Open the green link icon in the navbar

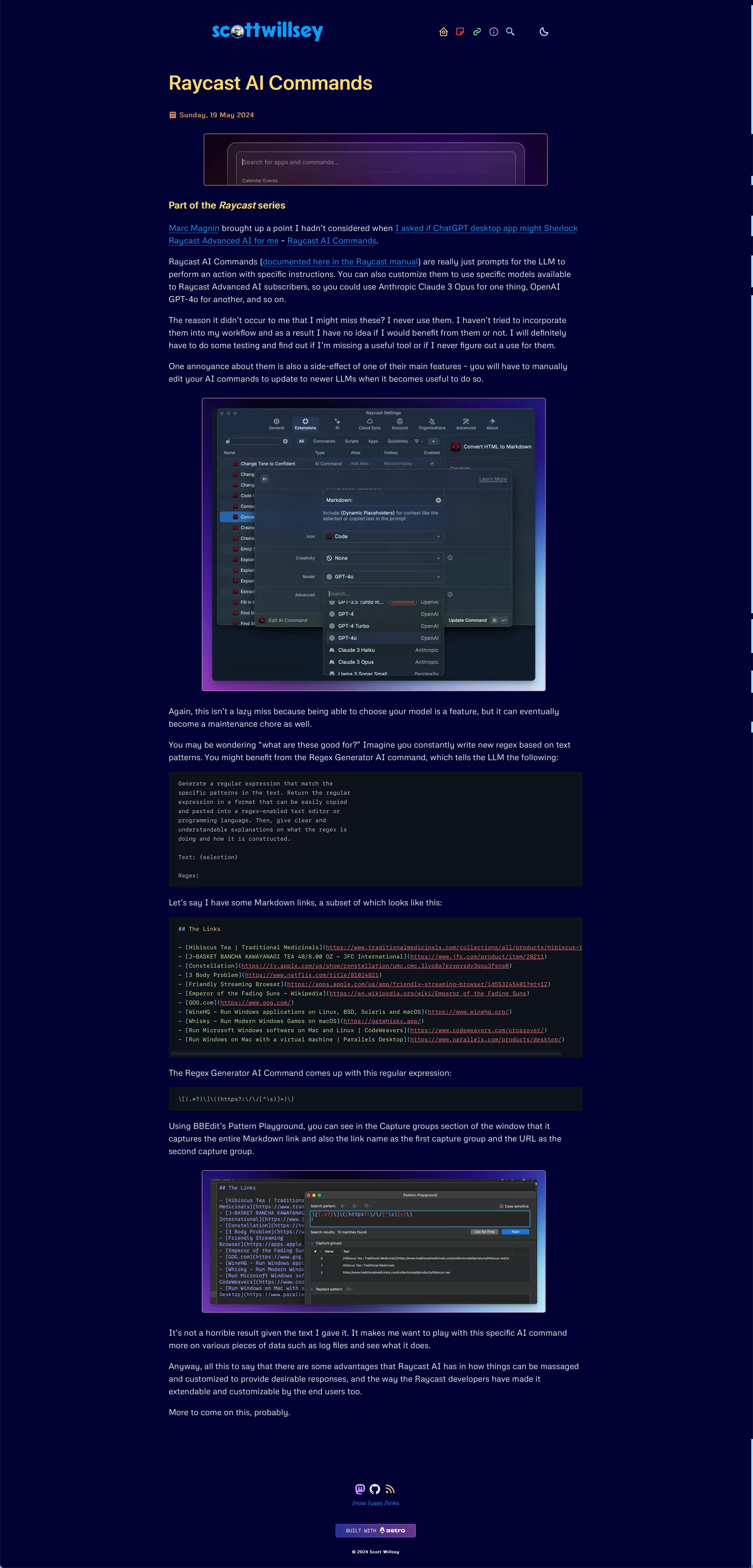point(477,32)
